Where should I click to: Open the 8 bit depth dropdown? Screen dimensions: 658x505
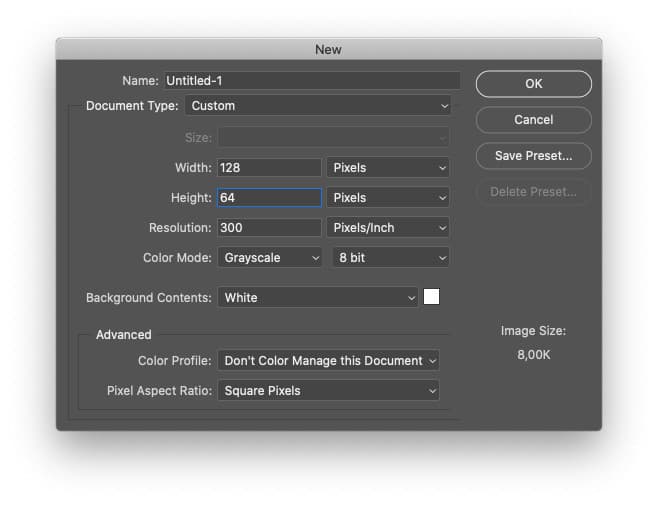click(391, 258)
